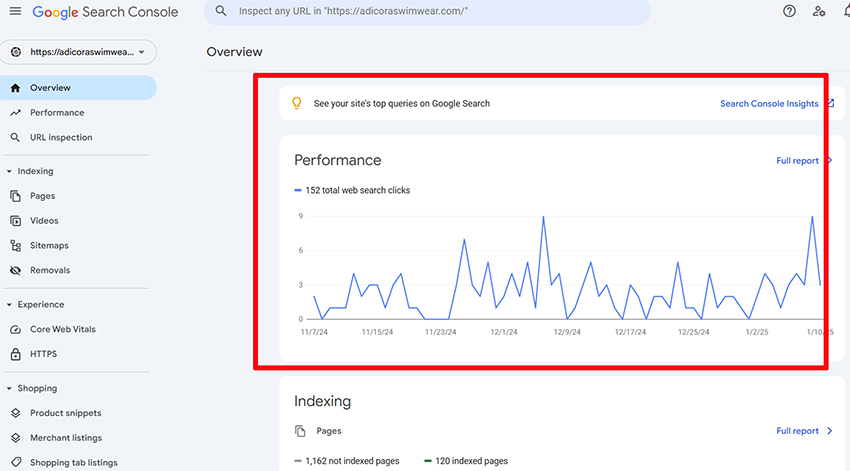Image resolution: width=850 pixels, height=471 pixels.
Task: Click the Shopping tab listings tag icon
Action: 15,463
